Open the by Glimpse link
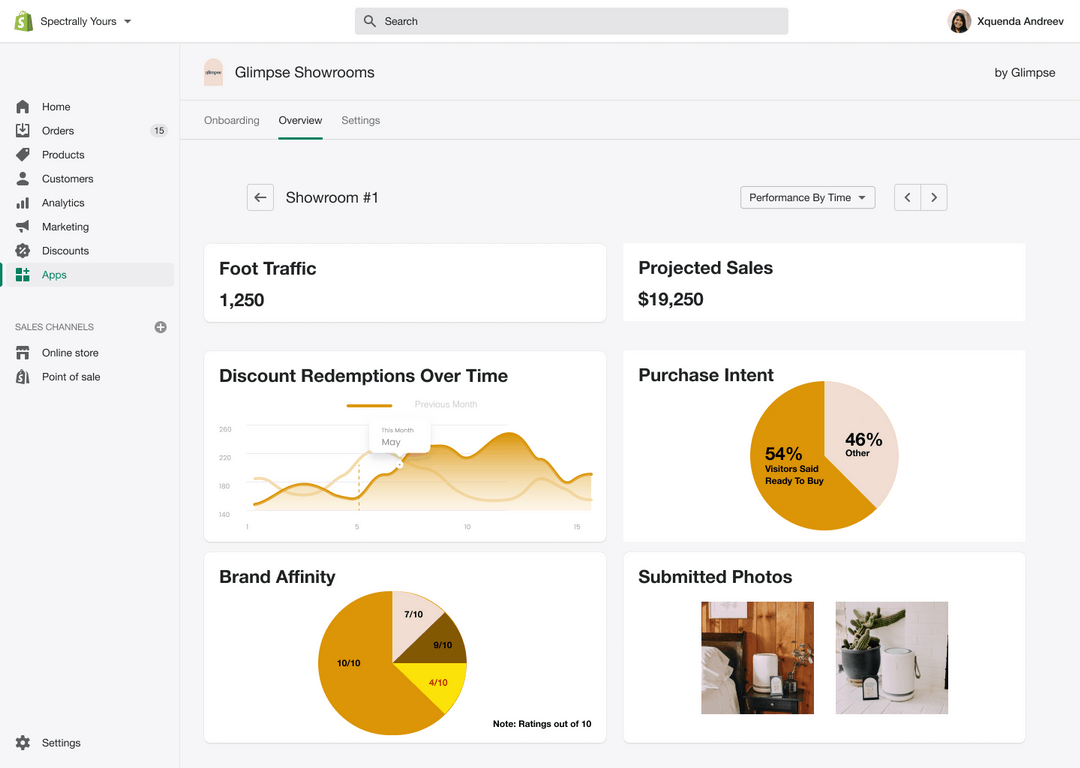 click(1024, 72)
